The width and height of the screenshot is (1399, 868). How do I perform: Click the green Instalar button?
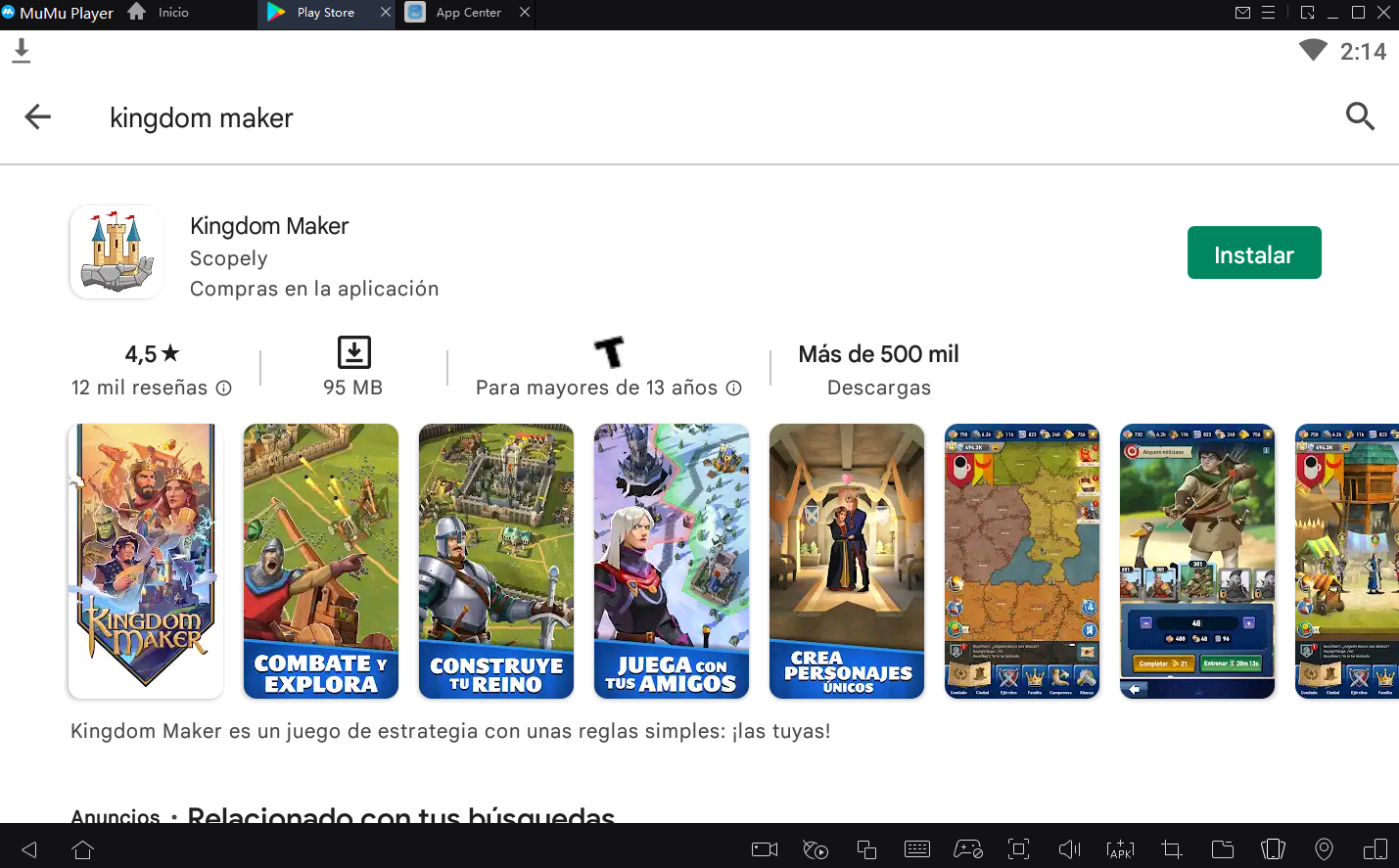pyautogui.click(x=1253, y=253)
